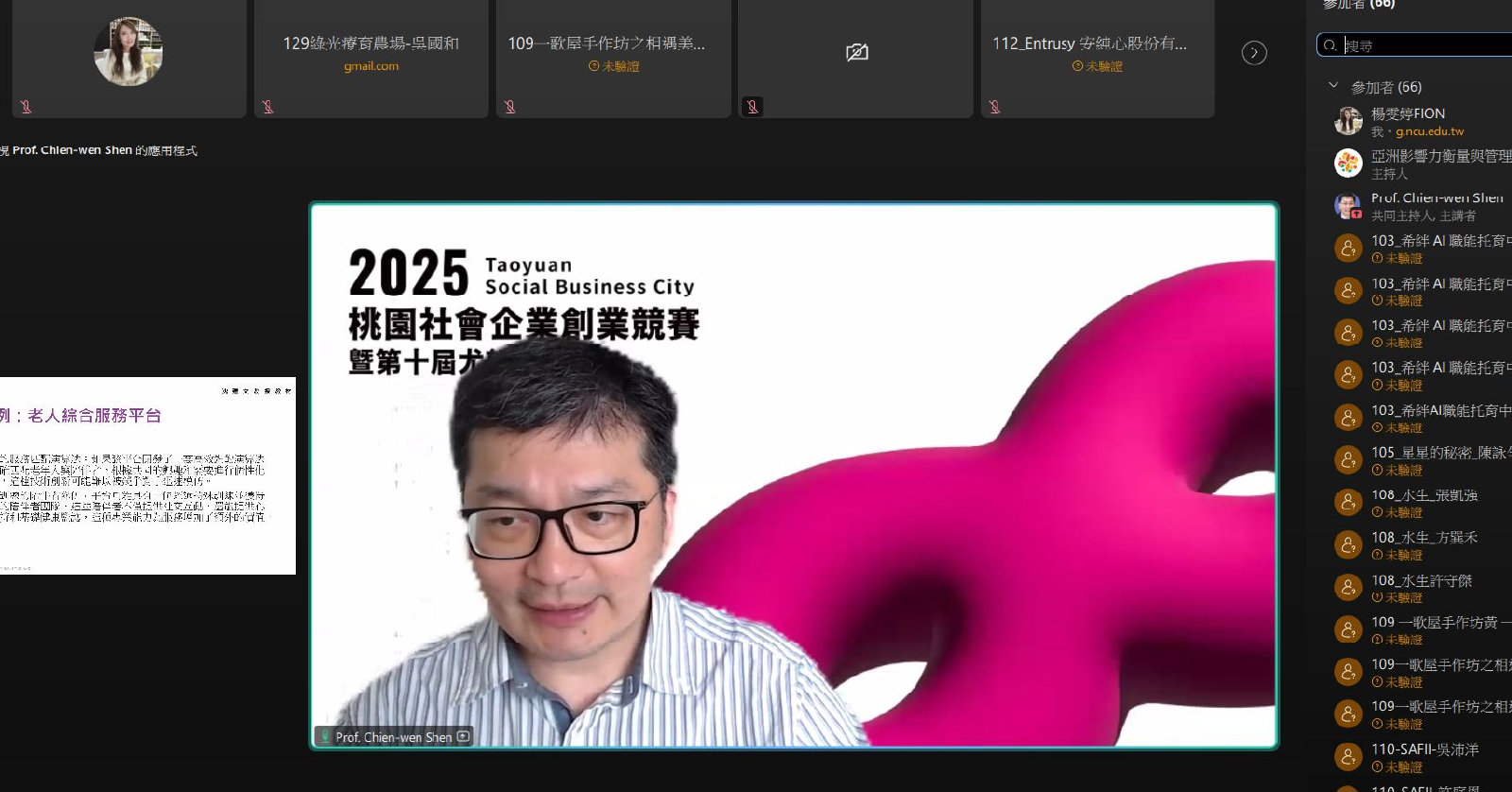Select 108_水生許守傑 participant name
This screenshot has width=1512, height=792.
(x=1421, y=580)
